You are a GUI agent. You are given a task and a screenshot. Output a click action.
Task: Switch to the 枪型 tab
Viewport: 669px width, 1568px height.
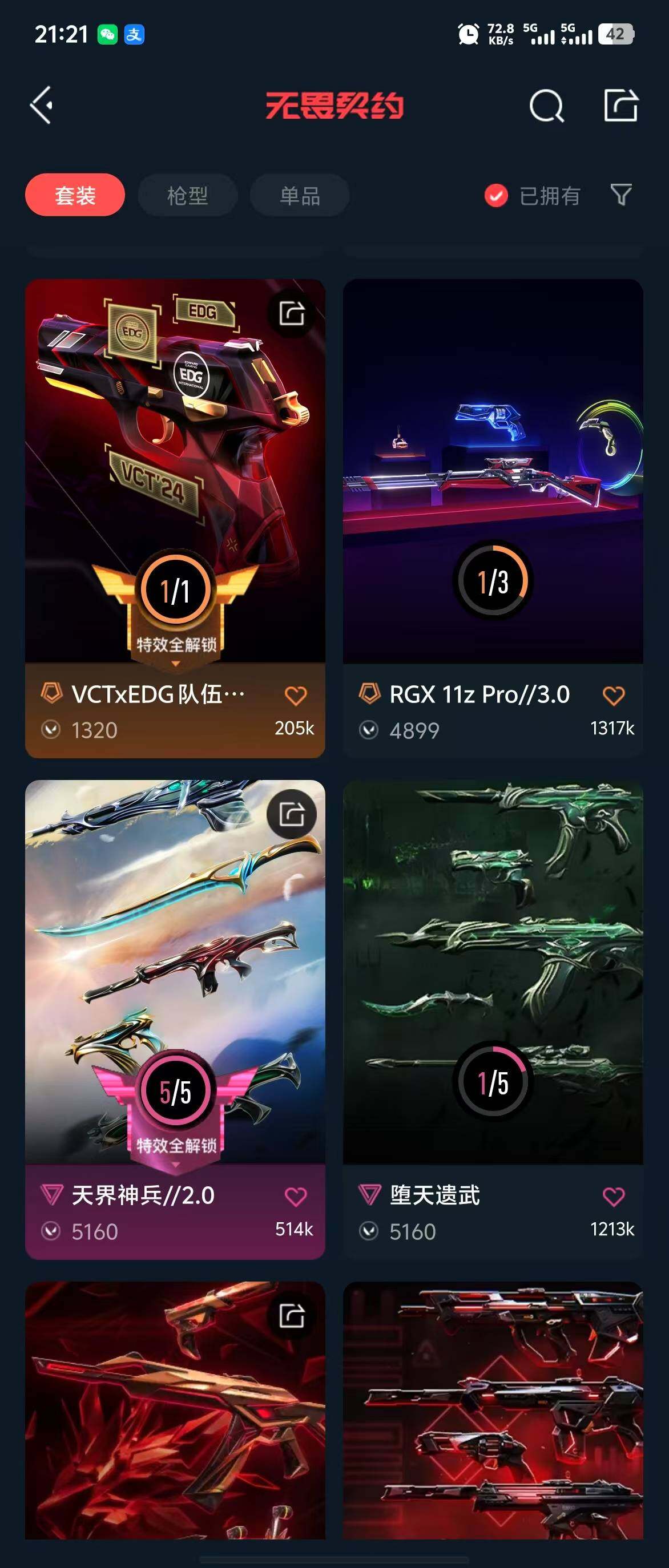[x=187, y=195]
